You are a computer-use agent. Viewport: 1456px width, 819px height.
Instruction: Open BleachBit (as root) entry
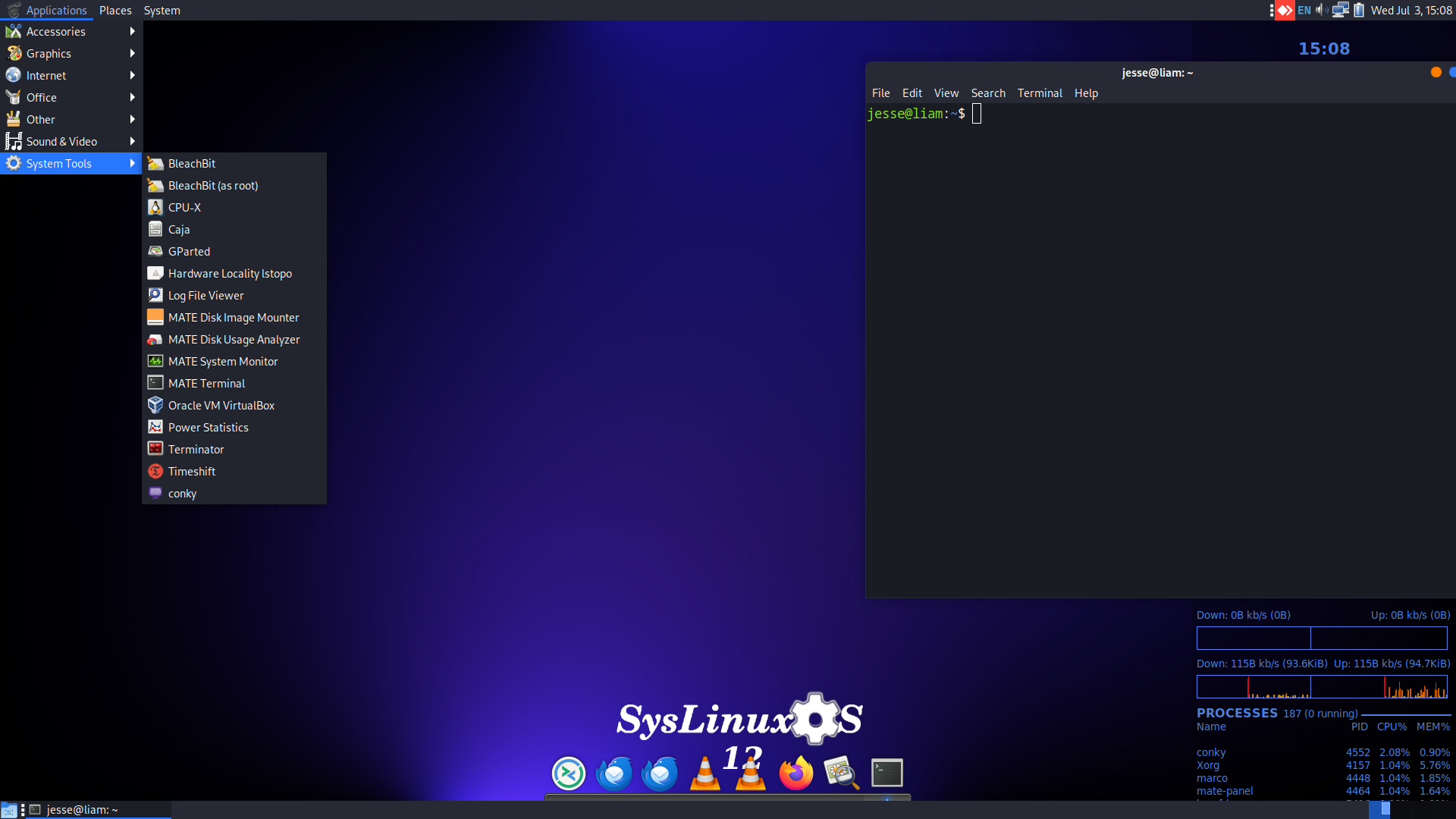234,186
